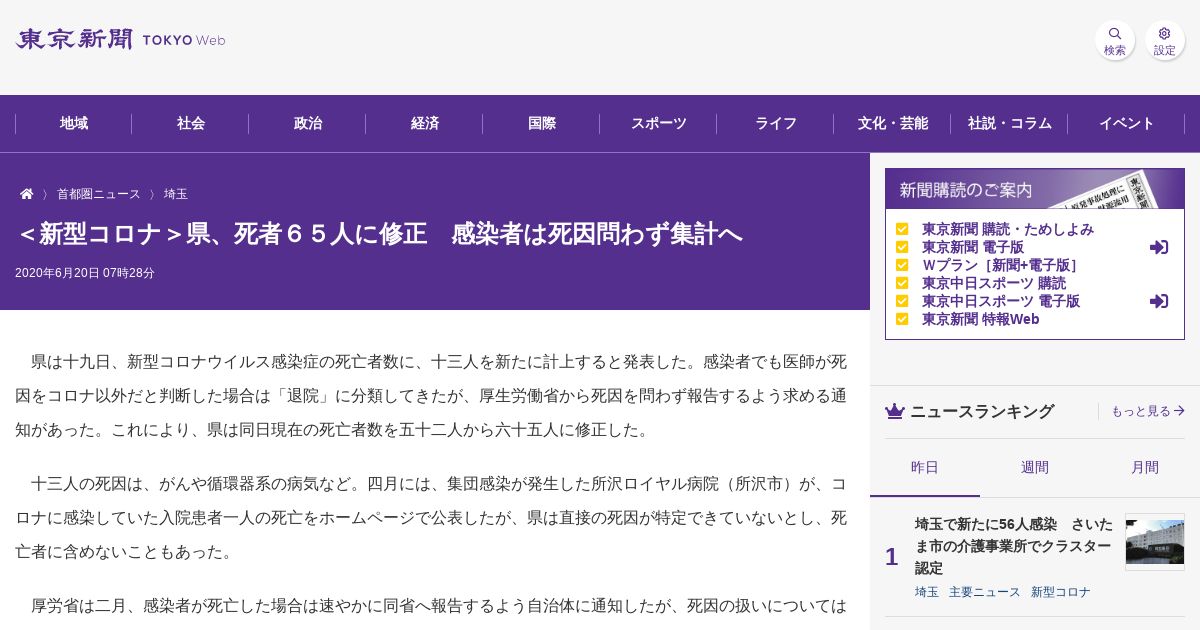
Task: Click the crown icon by ニュースランキング
Action: click(895, 411)
